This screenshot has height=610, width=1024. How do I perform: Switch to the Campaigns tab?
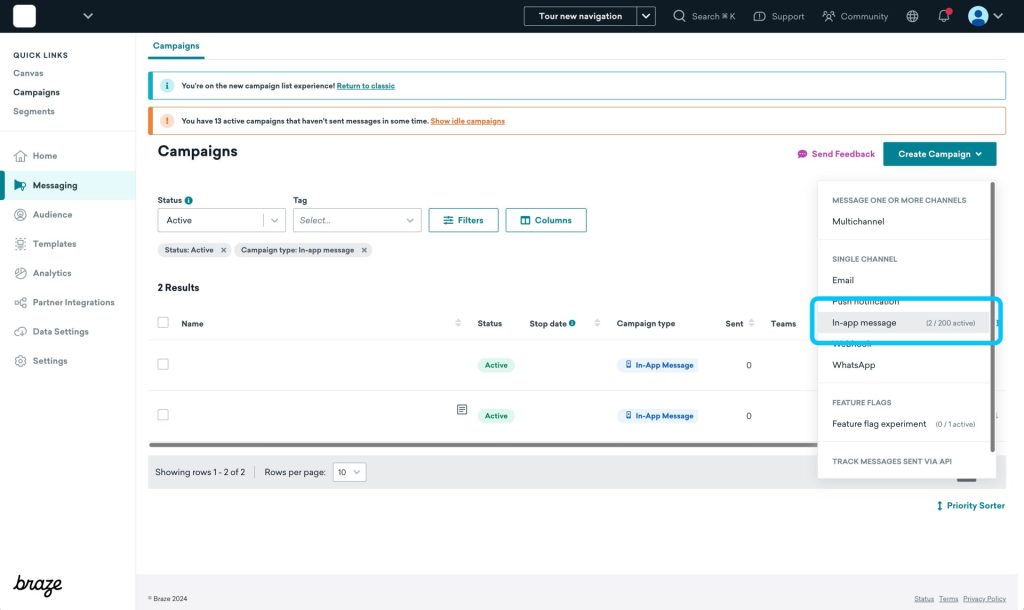[176, 46]
